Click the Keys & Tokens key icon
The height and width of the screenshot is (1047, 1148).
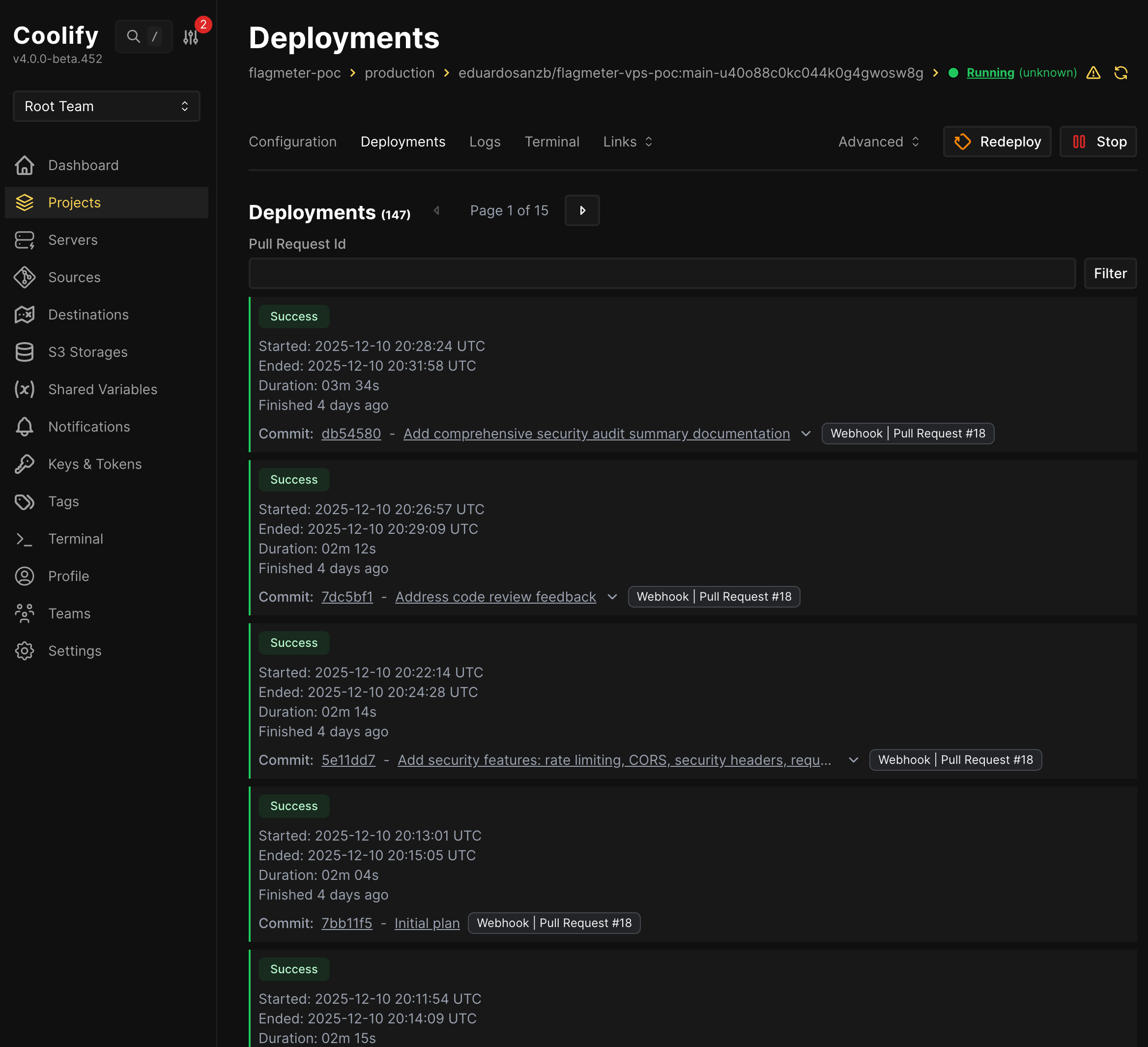[x=25, y=464]
